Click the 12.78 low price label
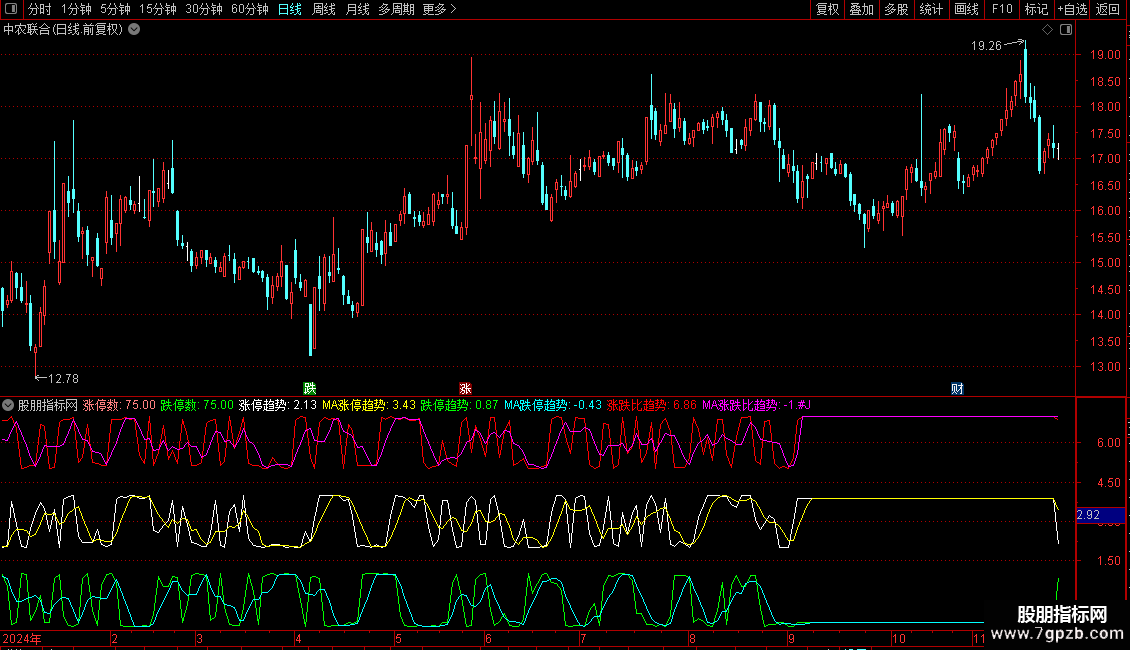The height and width of the screenshot is (650, 1130). point(63,378)
